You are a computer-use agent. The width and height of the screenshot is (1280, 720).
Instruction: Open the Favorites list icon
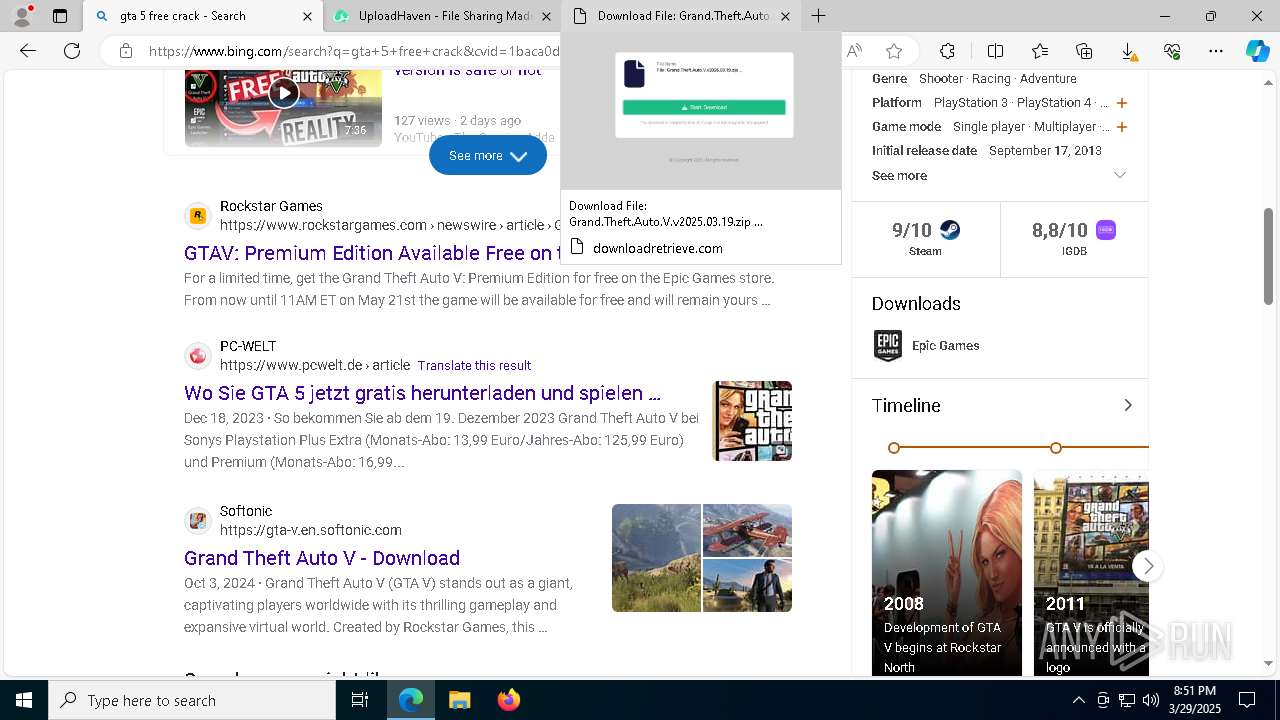coord(1040,51)
